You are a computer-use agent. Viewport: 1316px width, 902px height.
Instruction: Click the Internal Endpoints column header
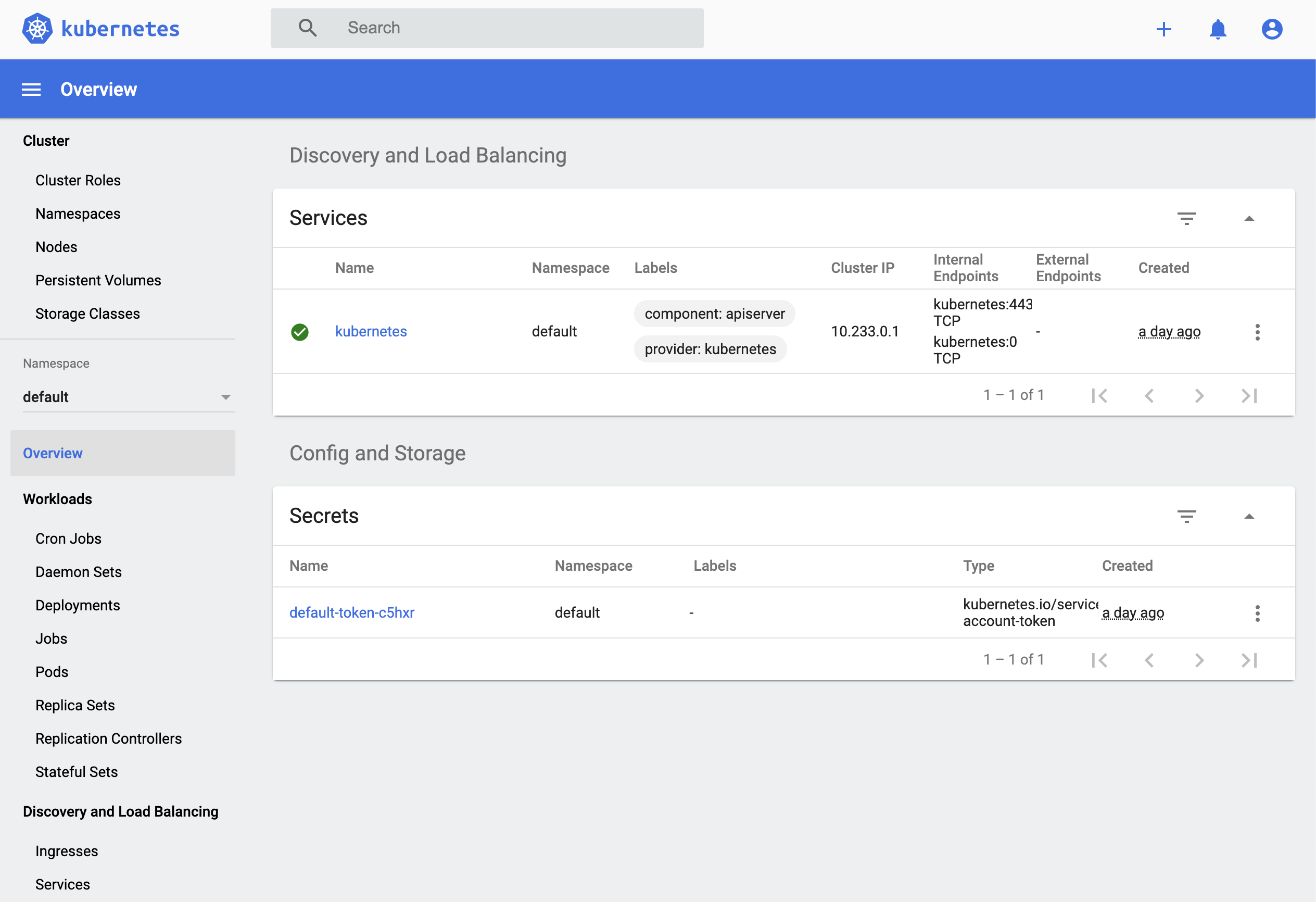pos(966,268)
